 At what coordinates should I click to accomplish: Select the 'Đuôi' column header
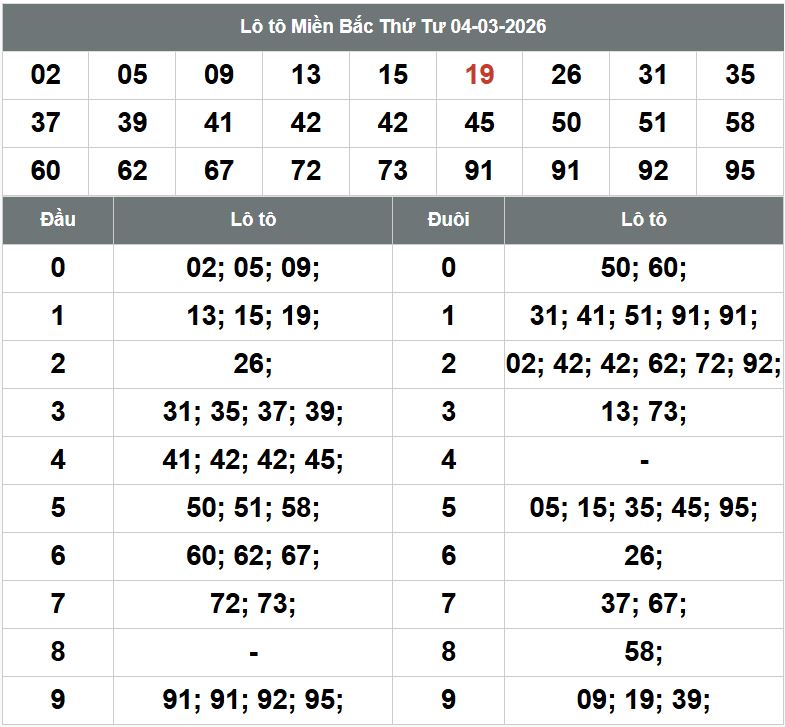(448, 219)
